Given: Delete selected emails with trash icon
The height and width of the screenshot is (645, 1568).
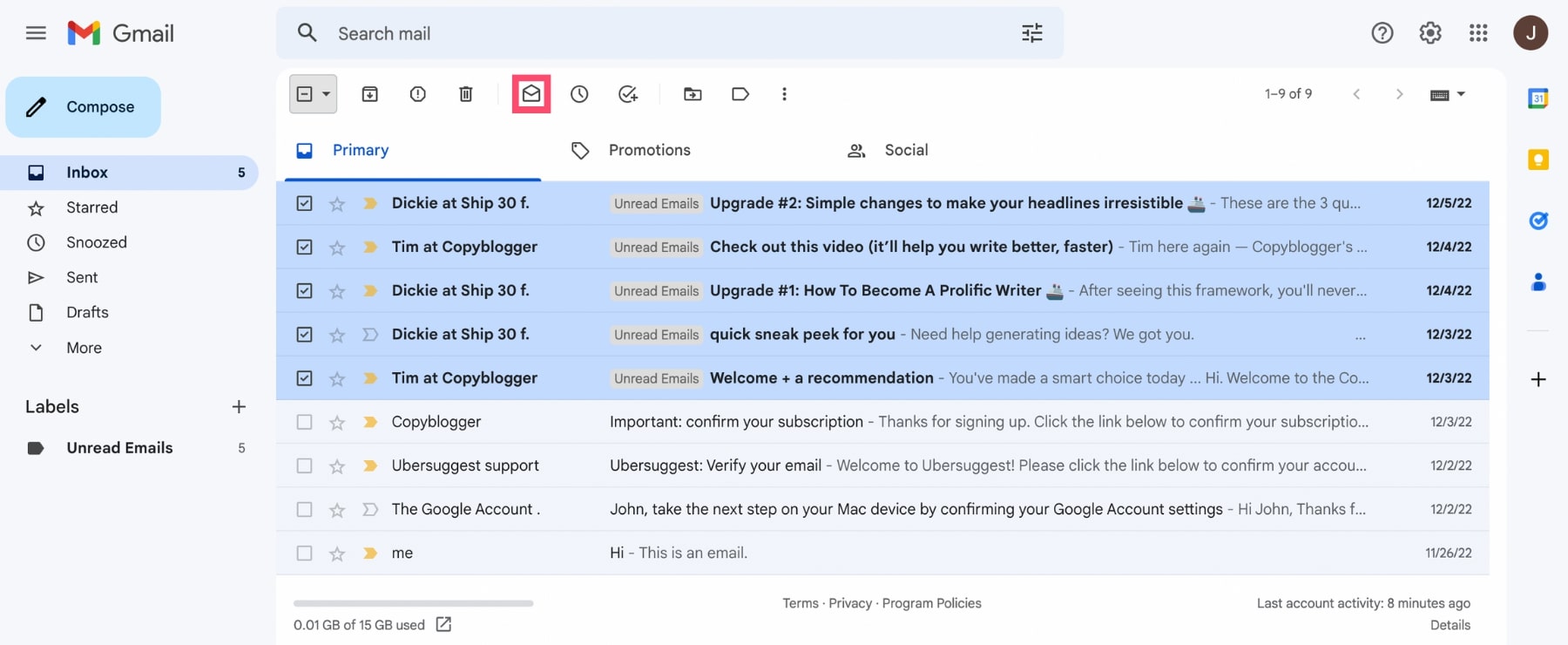Looking at the screenshot, I should (466, 94).
